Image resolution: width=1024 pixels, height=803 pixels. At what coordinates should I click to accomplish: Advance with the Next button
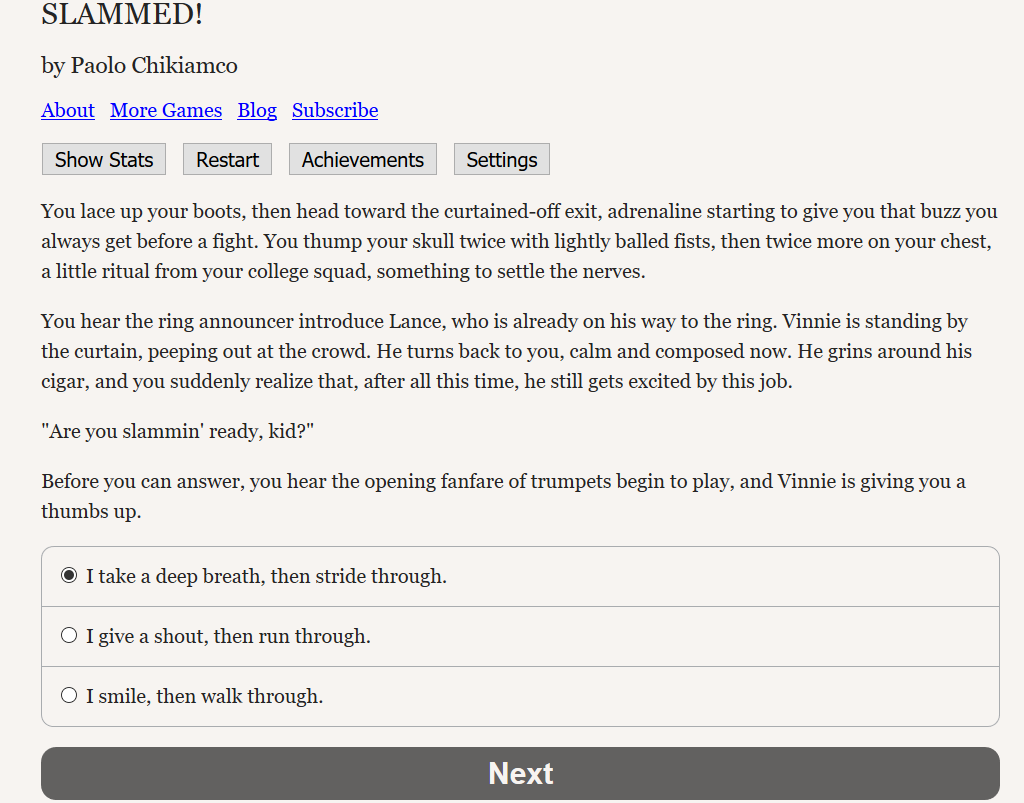pos(520,774)
